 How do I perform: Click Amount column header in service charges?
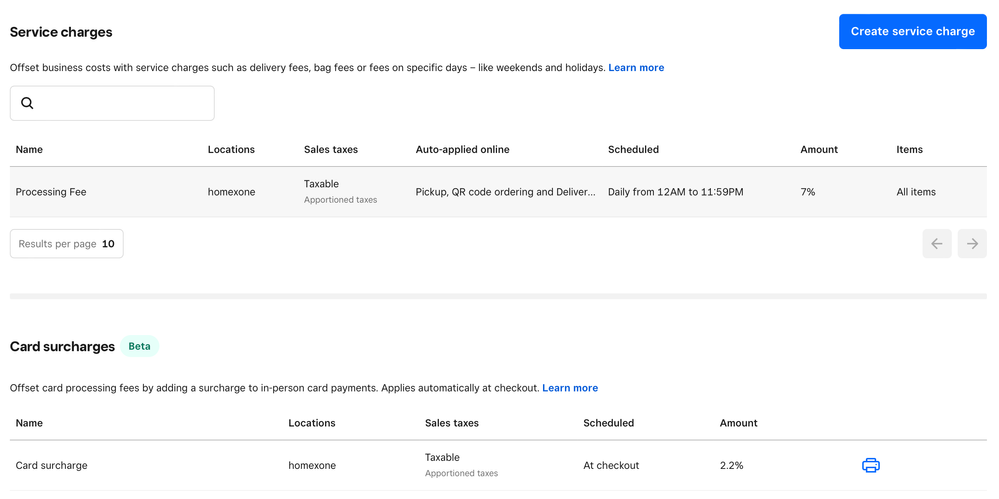(x=819, y=150)
